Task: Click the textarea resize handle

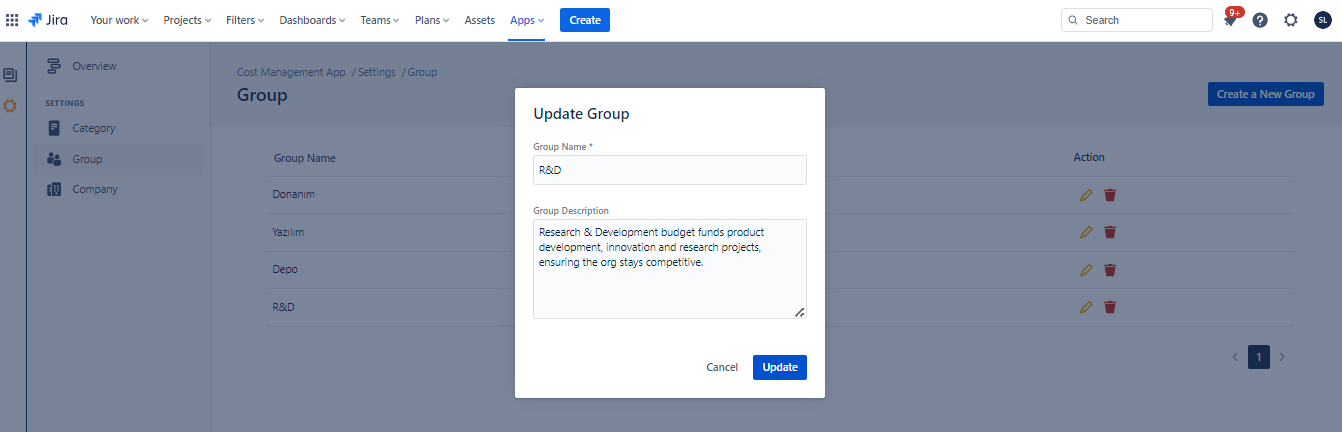Action: (x=800, y=312)
